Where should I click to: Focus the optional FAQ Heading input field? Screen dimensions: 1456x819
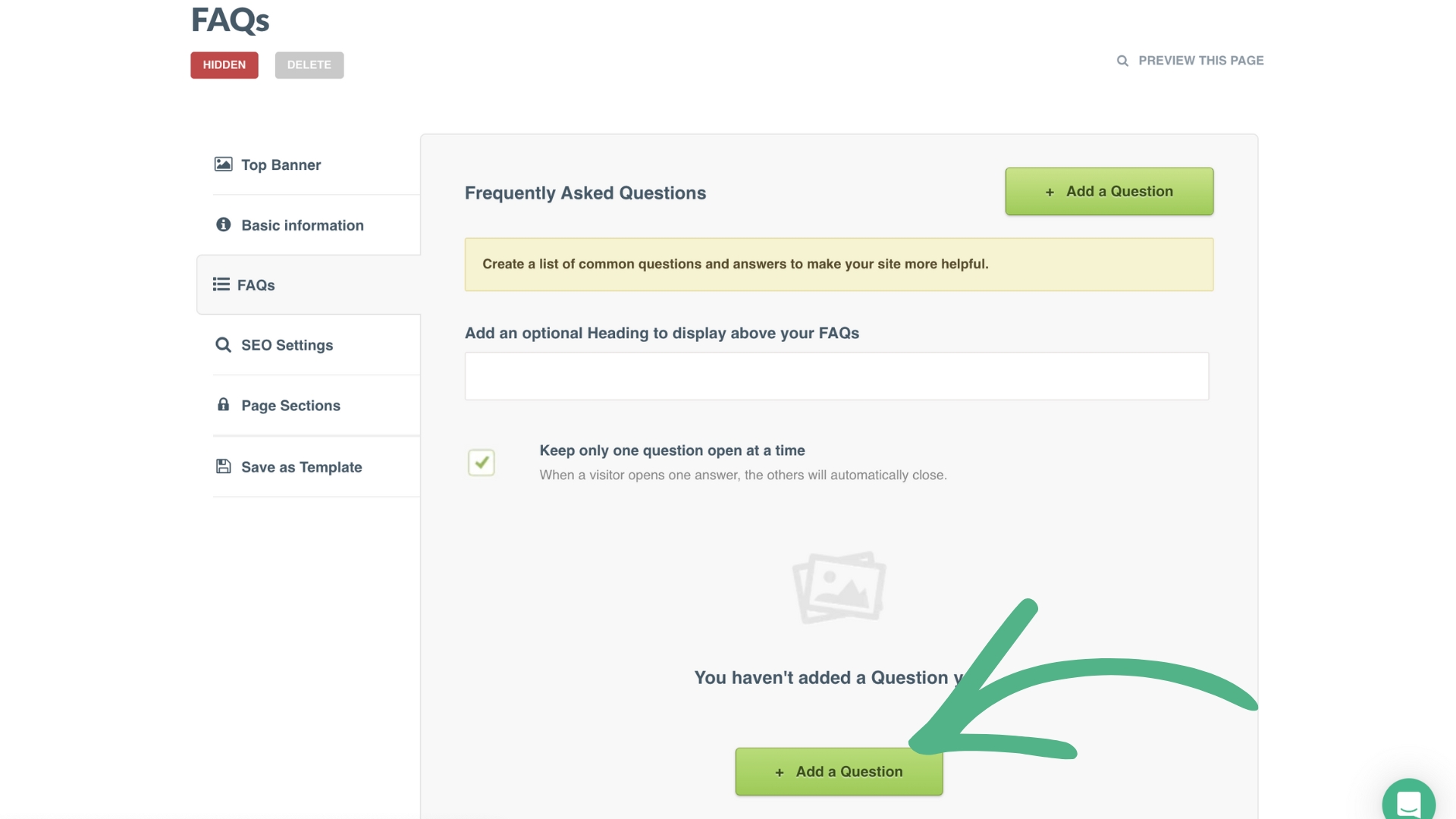(836, 376)
